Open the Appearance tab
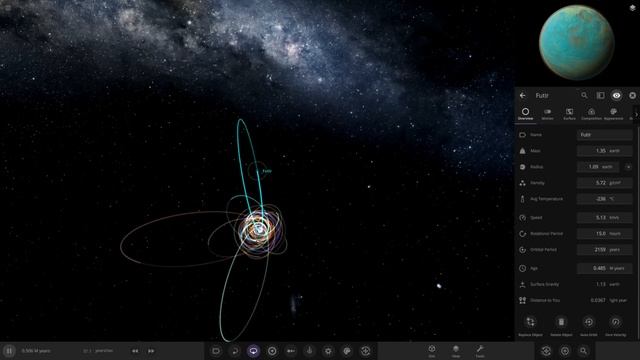The height and width of the screenshot is (360, 640). [x=613, y=114]
